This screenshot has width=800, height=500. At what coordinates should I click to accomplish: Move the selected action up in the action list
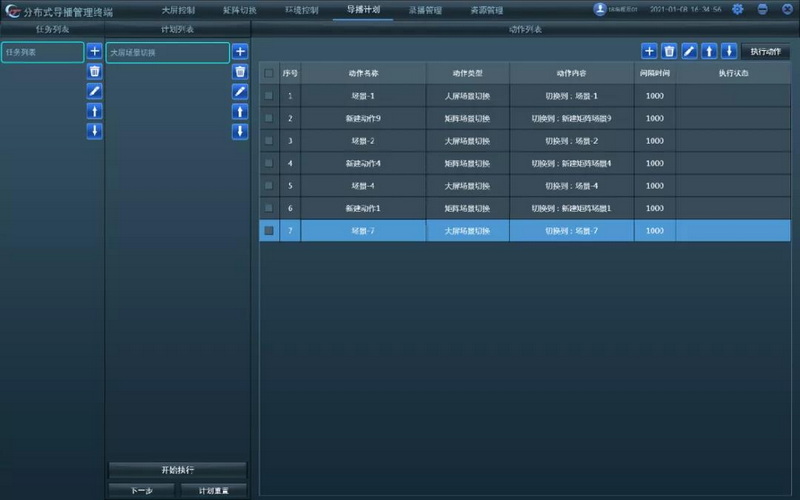709,51
